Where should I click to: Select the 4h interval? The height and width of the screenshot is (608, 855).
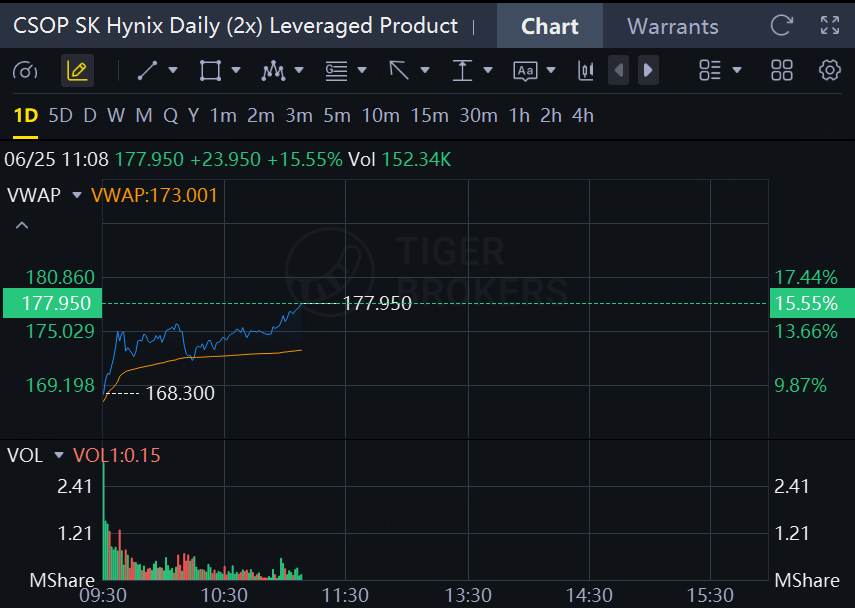582,116
